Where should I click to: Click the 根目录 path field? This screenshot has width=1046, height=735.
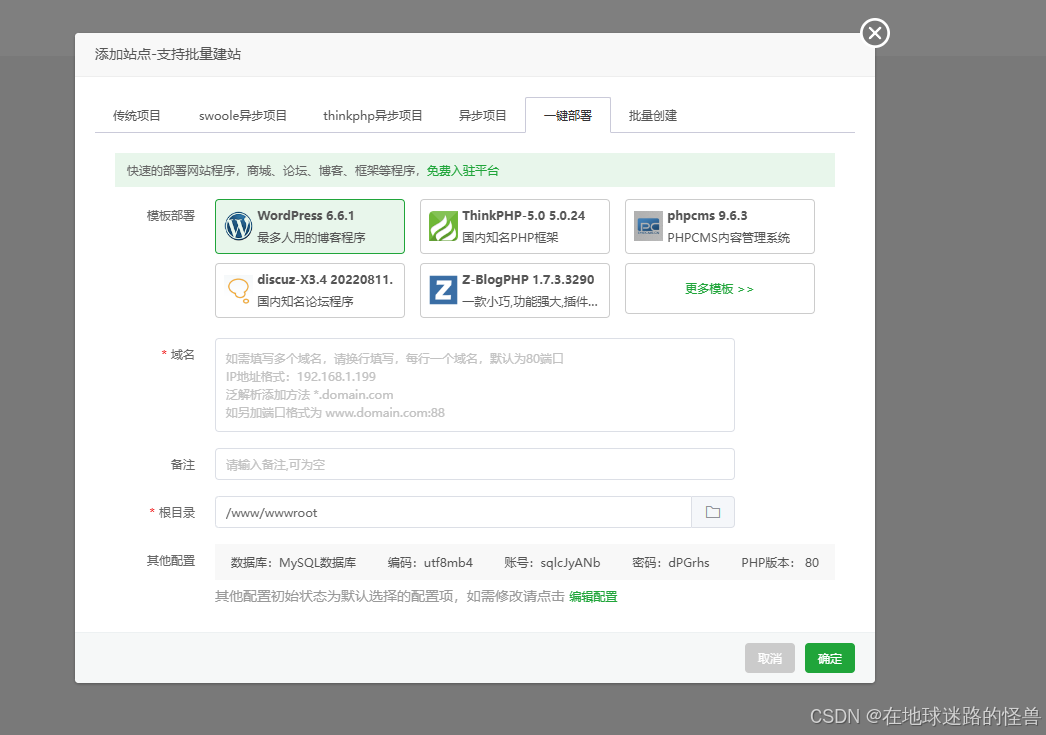click(453, 512)
